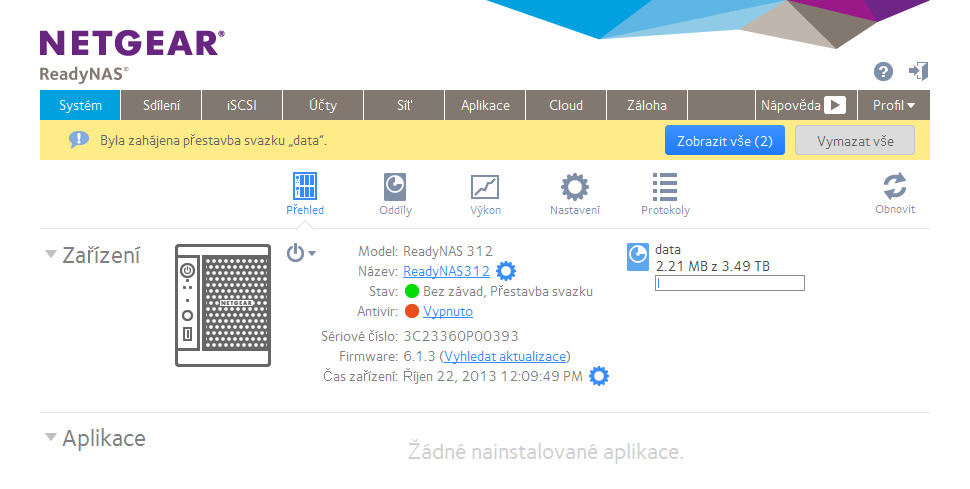The image size is (970, 489).
Task: Click the Vypnuto antivirus link
Action: 448,311
